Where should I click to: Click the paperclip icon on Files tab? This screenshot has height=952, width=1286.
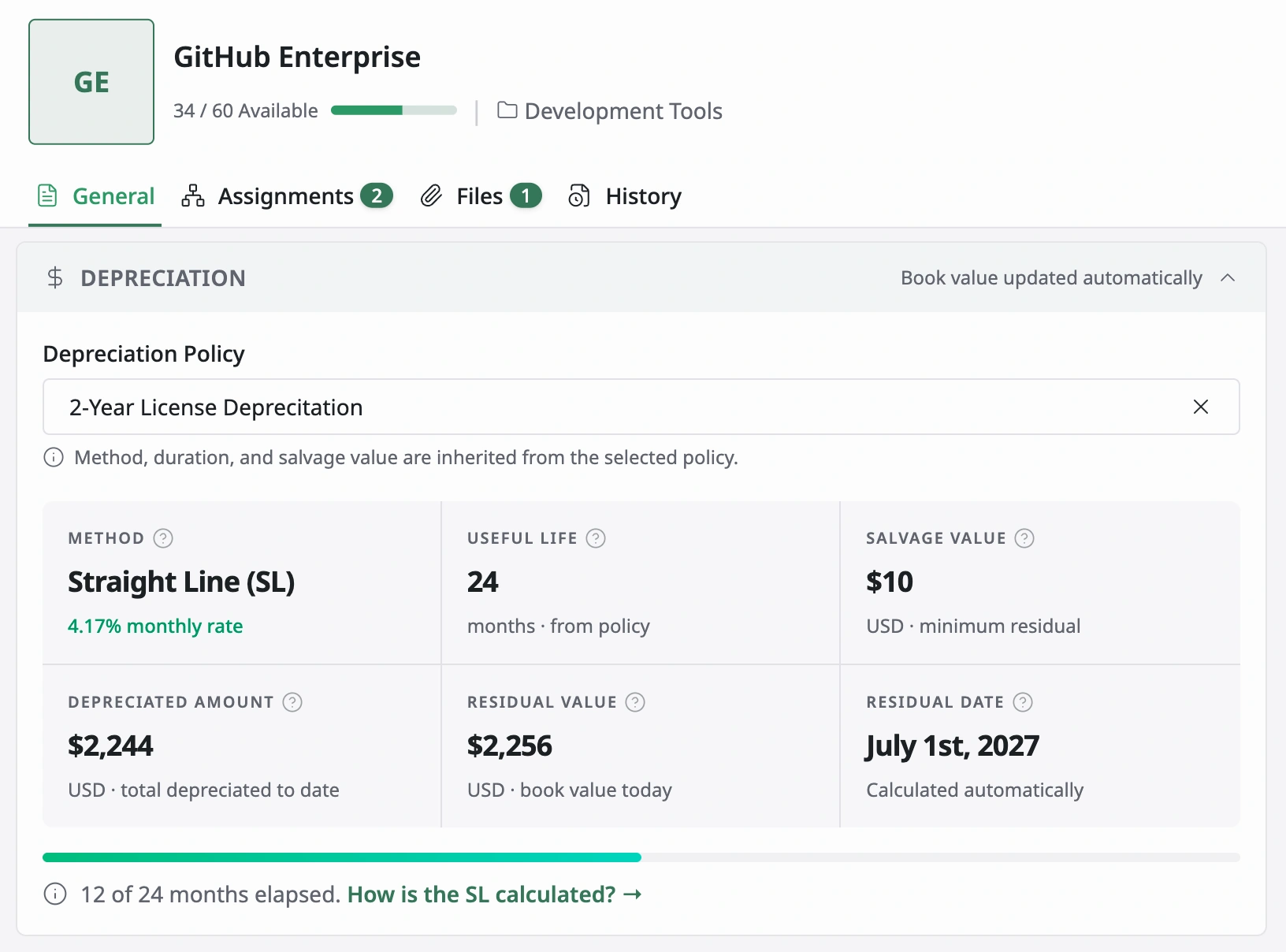coord(432,196)
